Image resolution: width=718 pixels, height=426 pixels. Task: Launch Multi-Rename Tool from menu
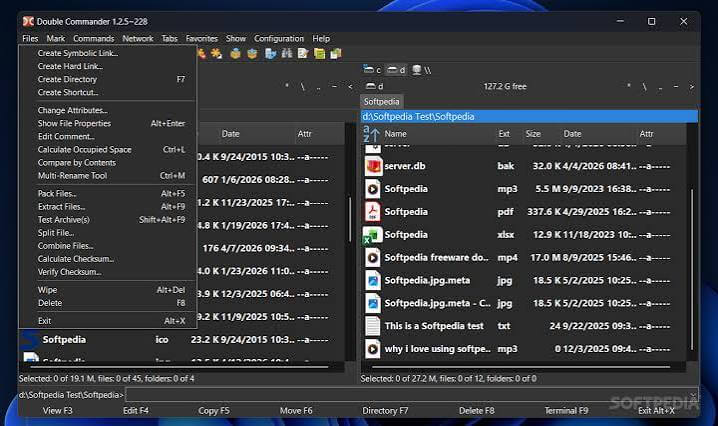pos(108,175)
